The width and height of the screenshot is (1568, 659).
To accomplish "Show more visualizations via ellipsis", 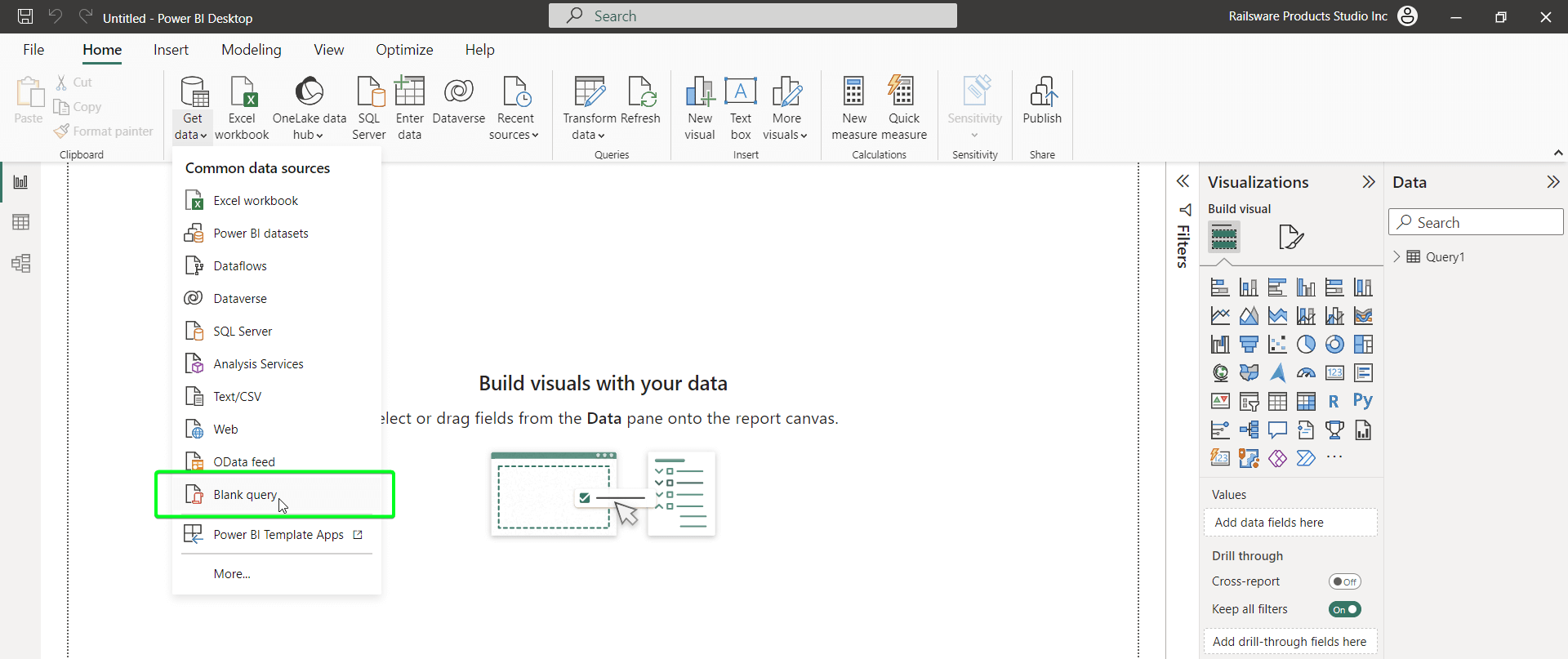I will [x=1334, y=457].
